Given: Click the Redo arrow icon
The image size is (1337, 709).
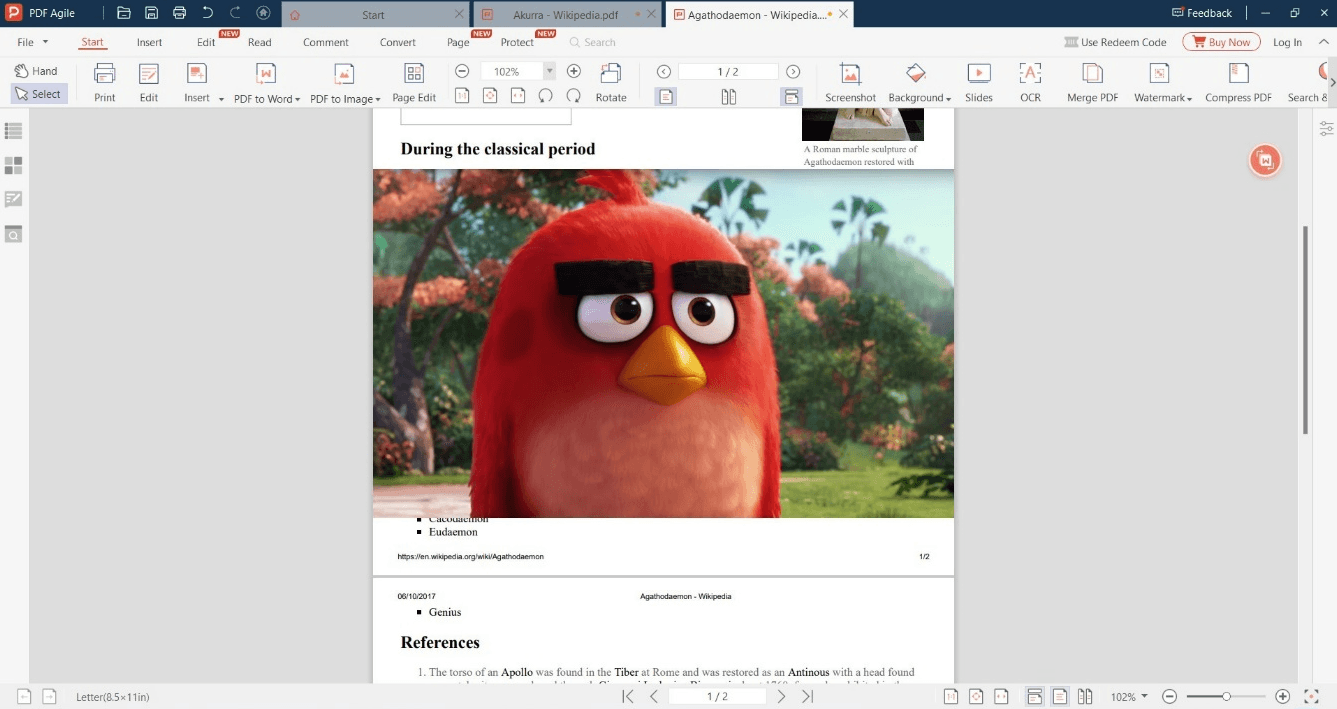Looking at the screenshot, I should (235, 13).
